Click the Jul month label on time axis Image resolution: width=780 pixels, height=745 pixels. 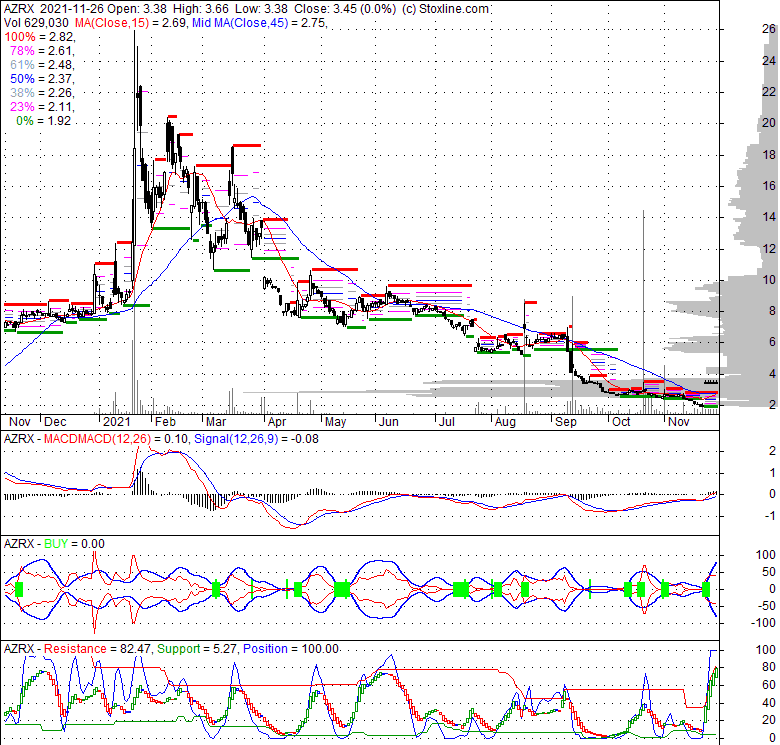point(447,422)
